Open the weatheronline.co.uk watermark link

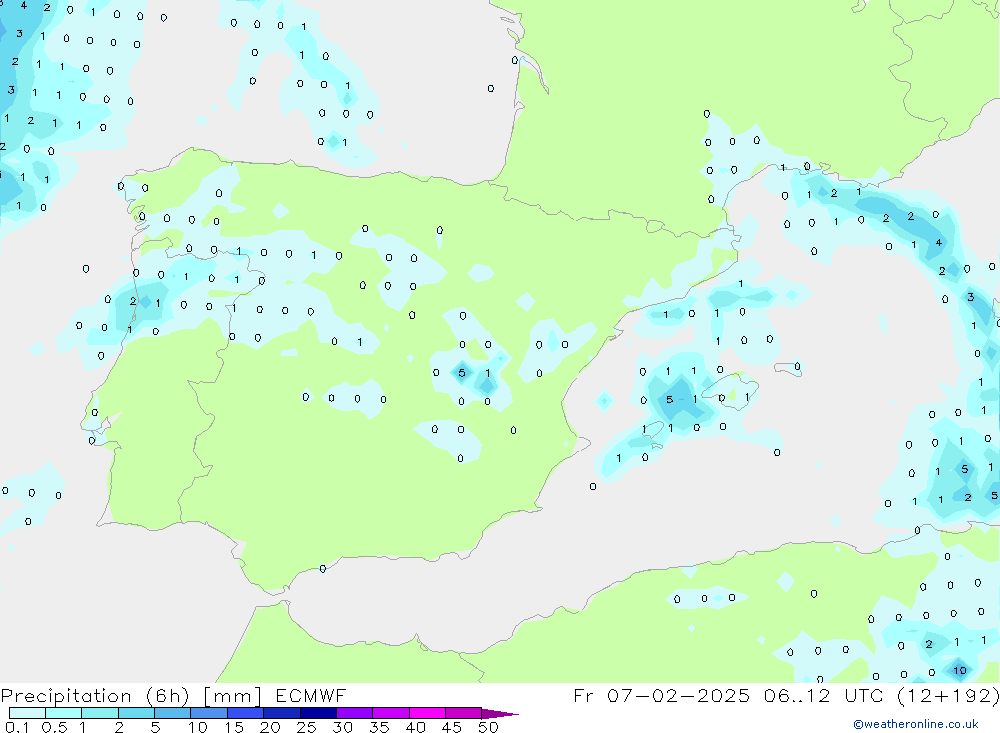(x=915, y=724)
